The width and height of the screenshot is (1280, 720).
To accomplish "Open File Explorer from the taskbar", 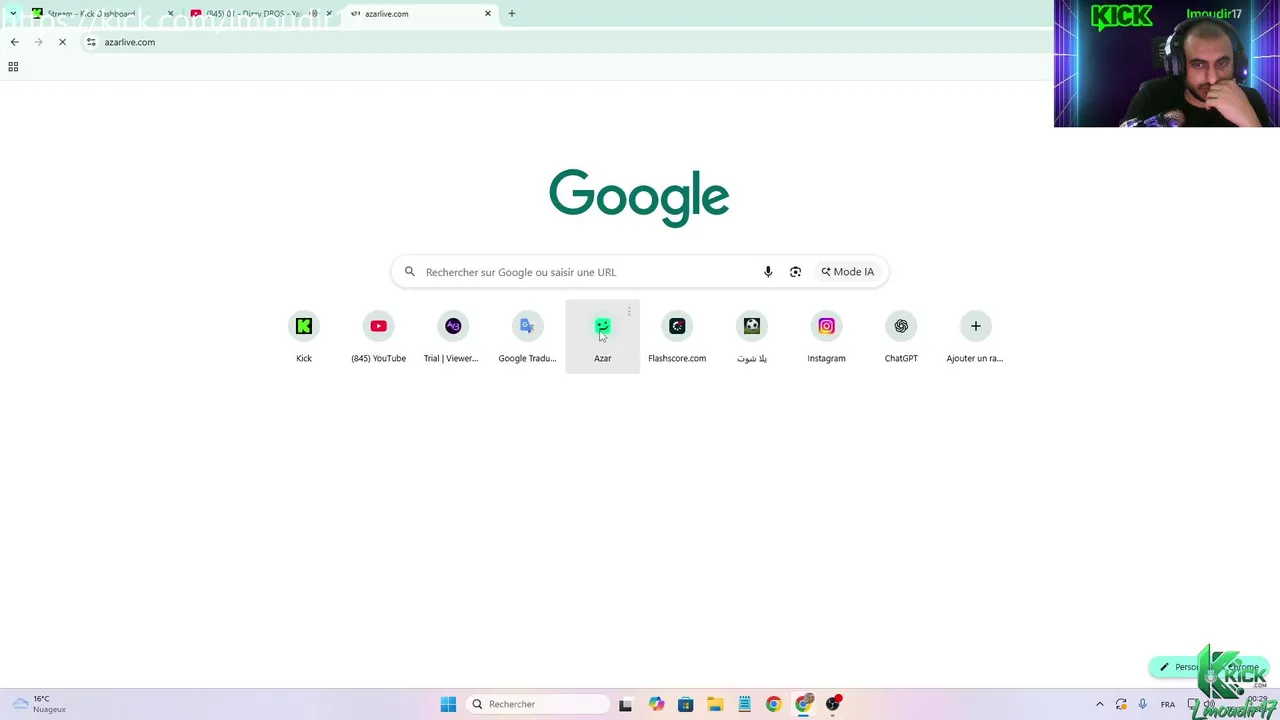I will [715, 704].
